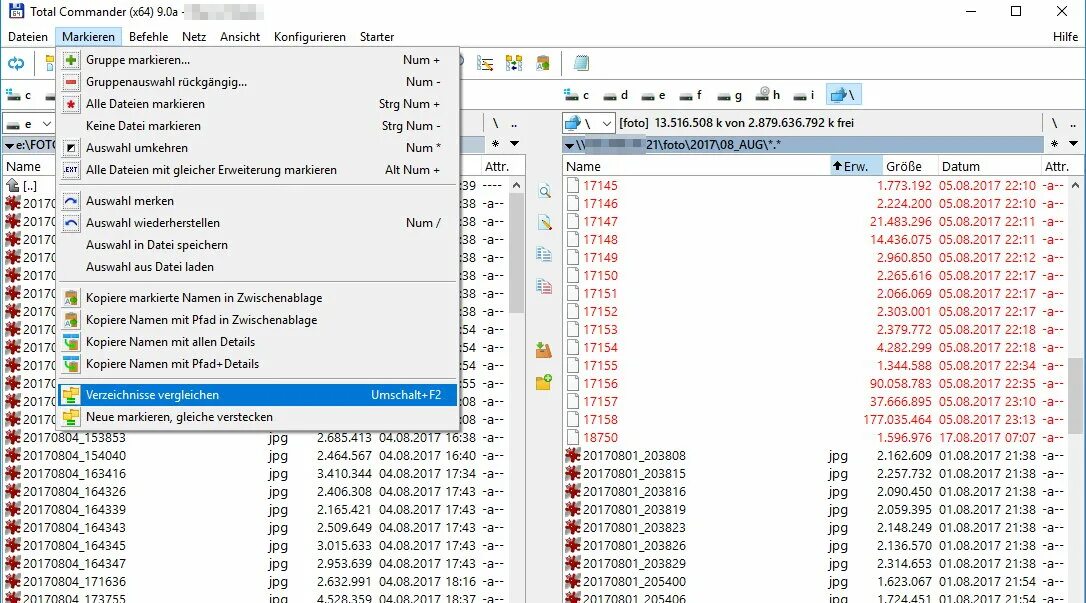Open the left panel directory history arrow
The image size is (1086, 603).
point(514,144)
